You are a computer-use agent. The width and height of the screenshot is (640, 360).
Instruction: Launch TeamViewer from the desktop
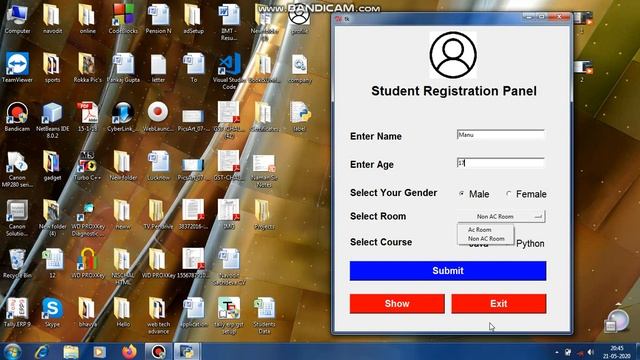[17, 67]
